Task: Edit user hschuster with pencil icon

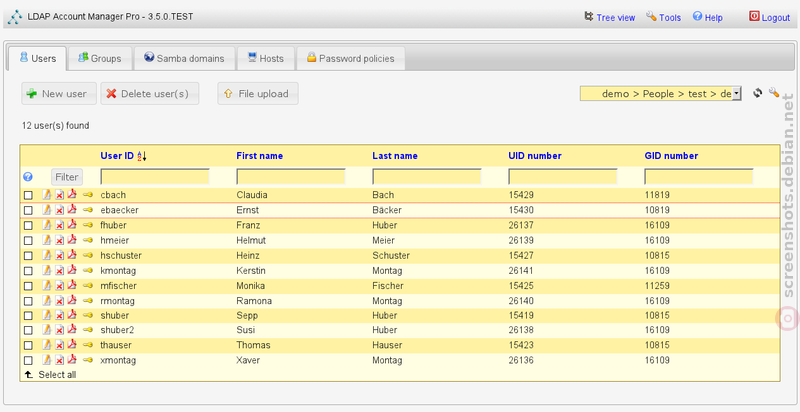Action: click(46, 255)
